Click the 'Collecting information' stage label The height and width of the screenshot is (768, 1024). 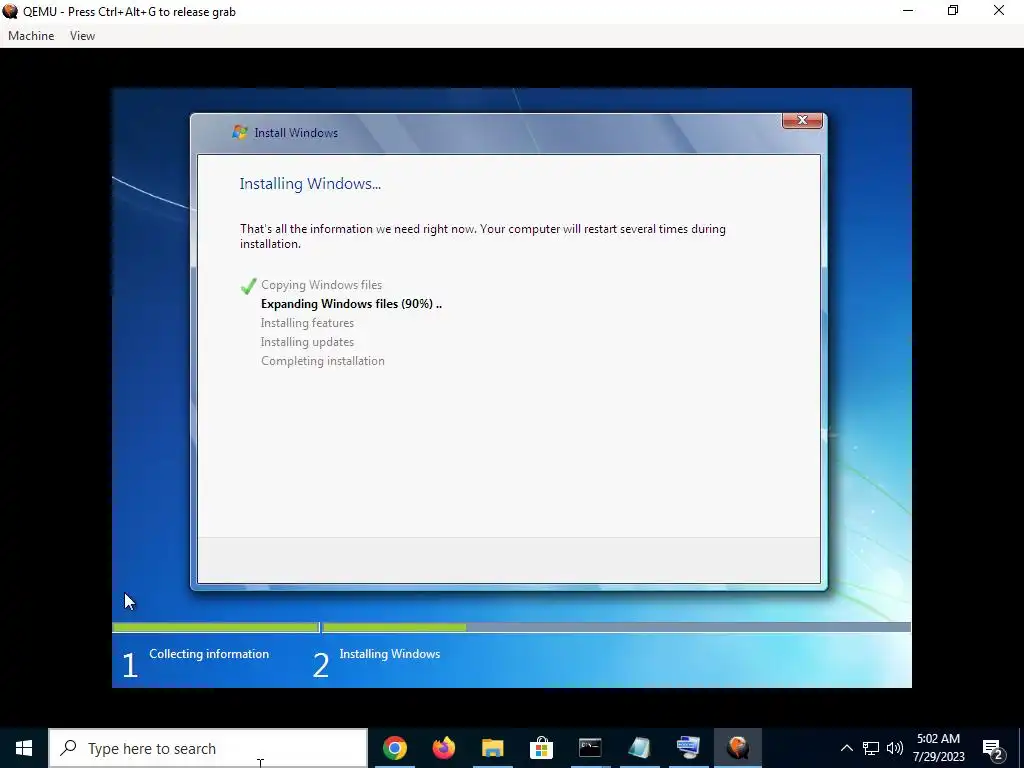(209, 654)
